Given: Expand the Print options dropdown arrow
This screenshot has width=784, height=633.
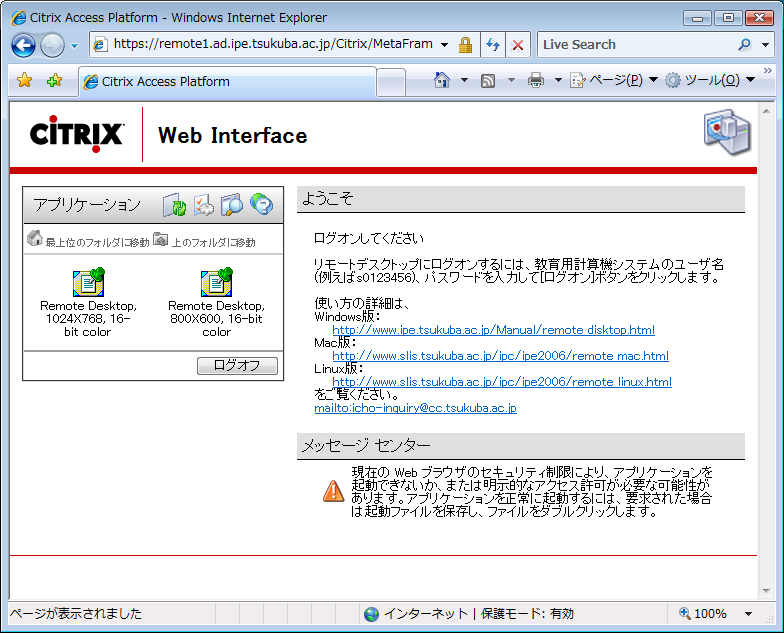Looking at the screenshot, I should pyautogui.click(x=558, y=80).
